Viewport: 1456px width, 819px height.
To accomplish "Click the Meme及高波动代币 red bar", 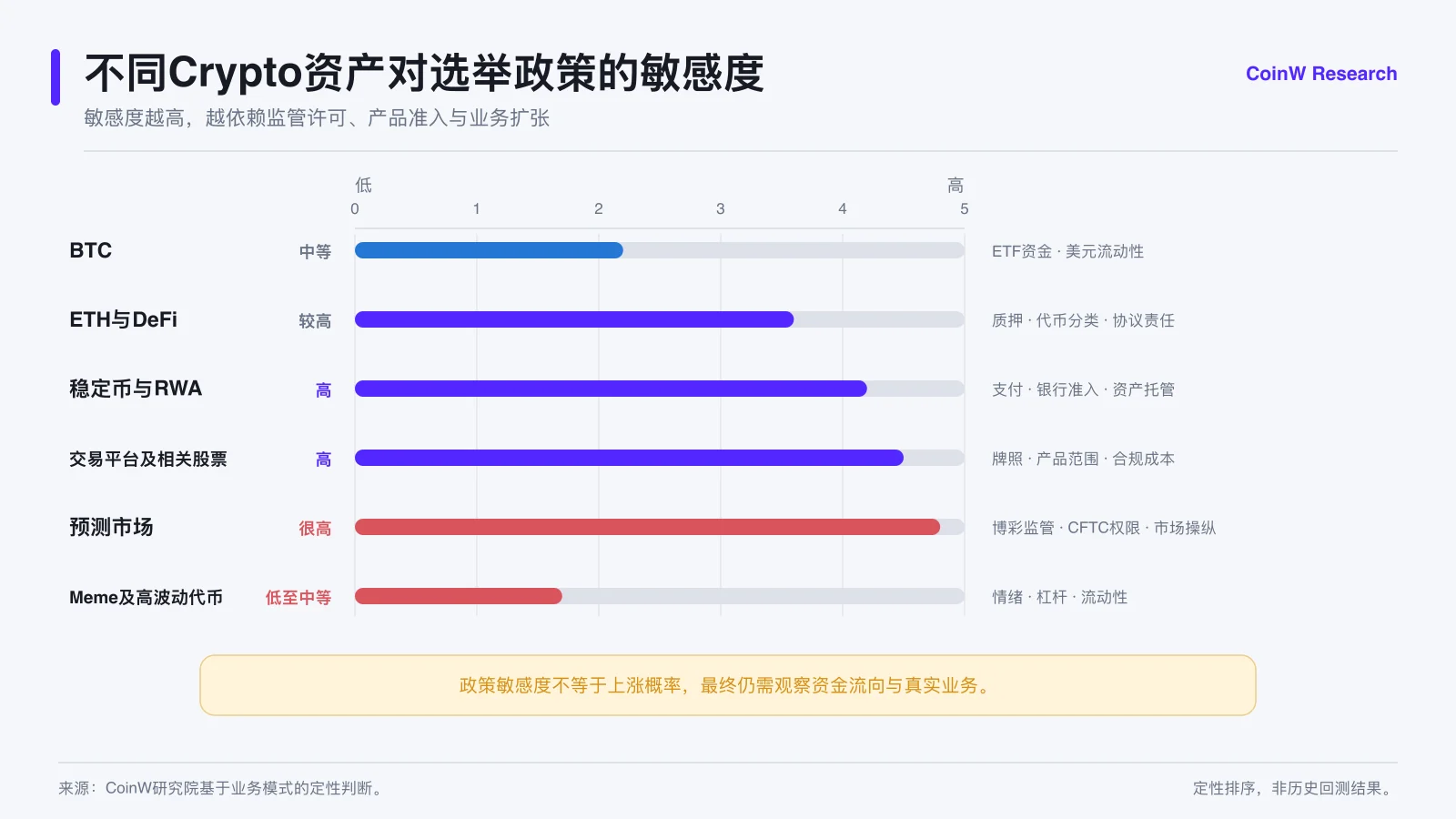I will tap(459, 596).
